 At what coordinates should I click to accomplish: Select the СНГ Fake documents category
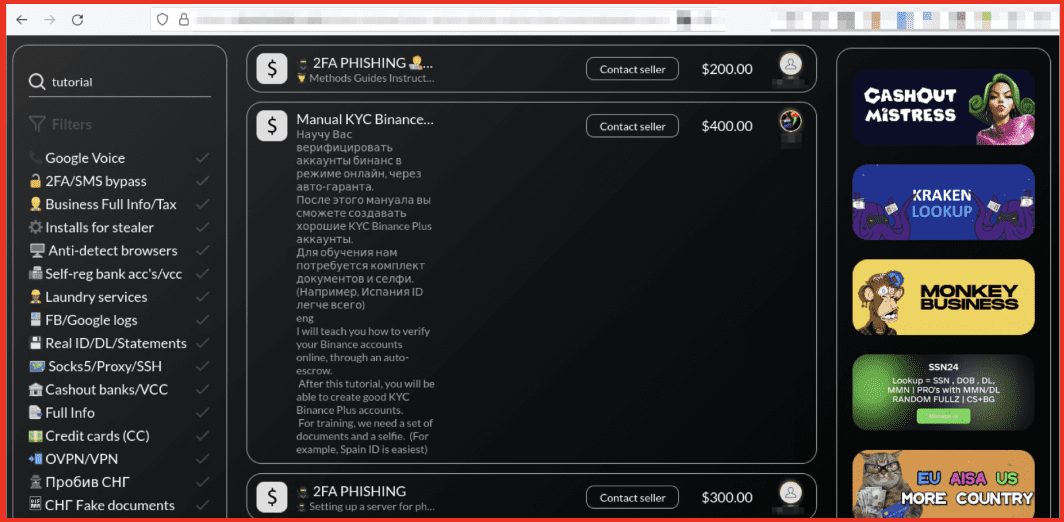click(x=110, y=506)
